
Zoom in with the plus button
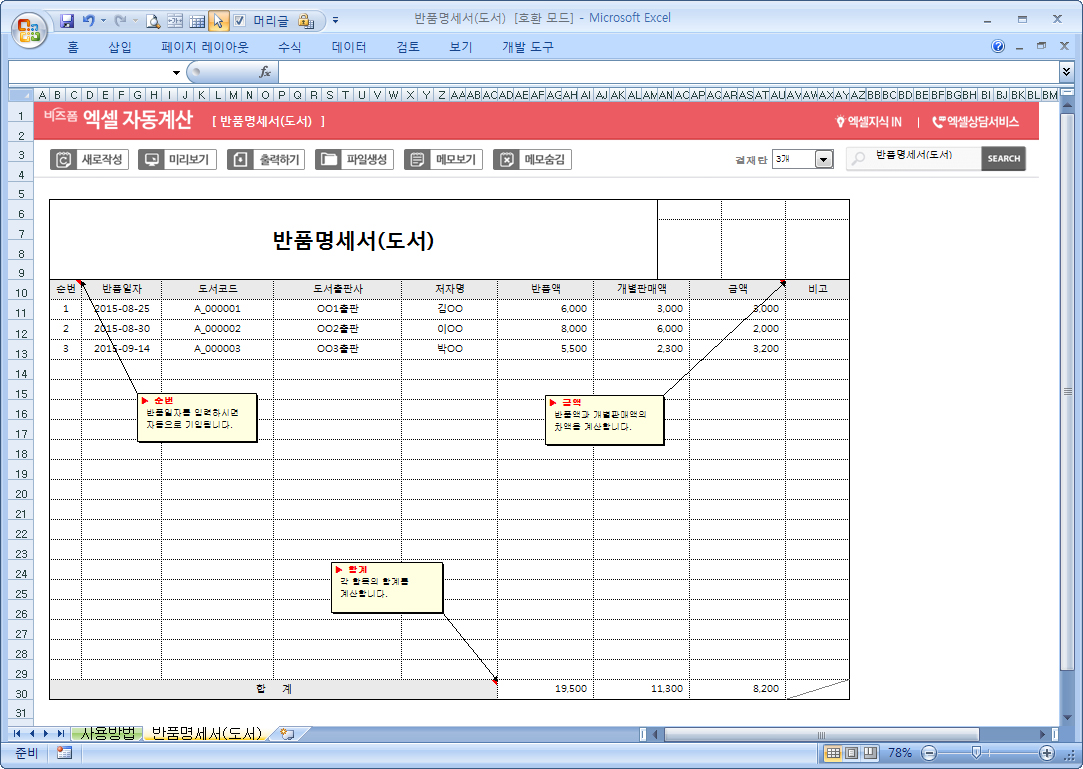[x=1047, y=753]
